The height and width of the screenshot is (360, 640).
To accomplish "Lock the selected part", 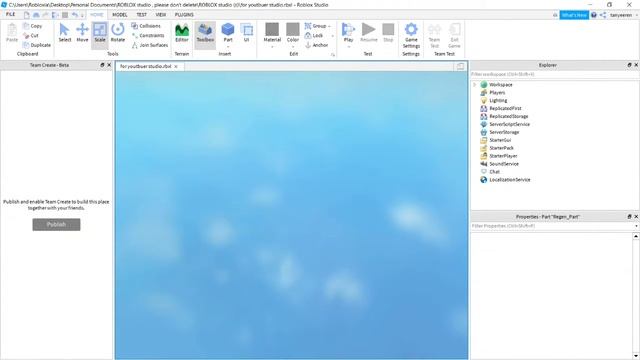I will click(x=314, y=36).
